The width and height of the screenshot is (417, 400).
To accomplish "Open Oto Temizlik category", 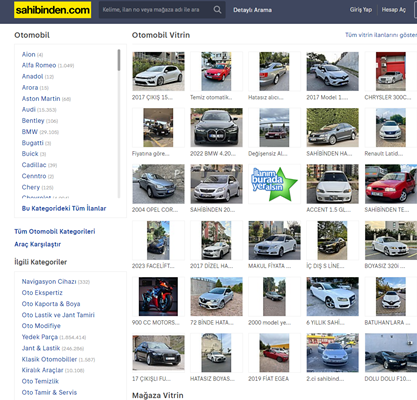I will pos(40,381).
